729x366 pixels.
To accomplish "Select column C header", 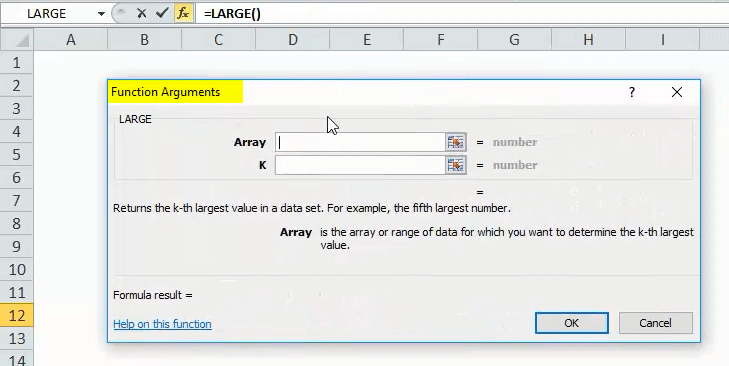I will coord(219,40).
